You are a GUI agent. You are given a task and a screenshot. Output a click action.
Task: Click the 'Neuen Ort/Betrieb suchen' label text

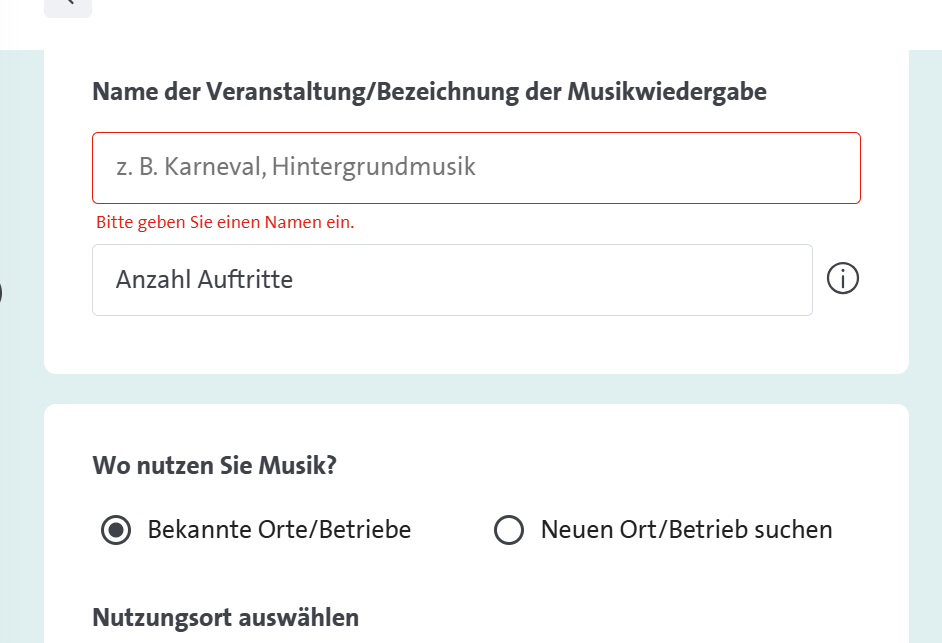pos(687,530)
